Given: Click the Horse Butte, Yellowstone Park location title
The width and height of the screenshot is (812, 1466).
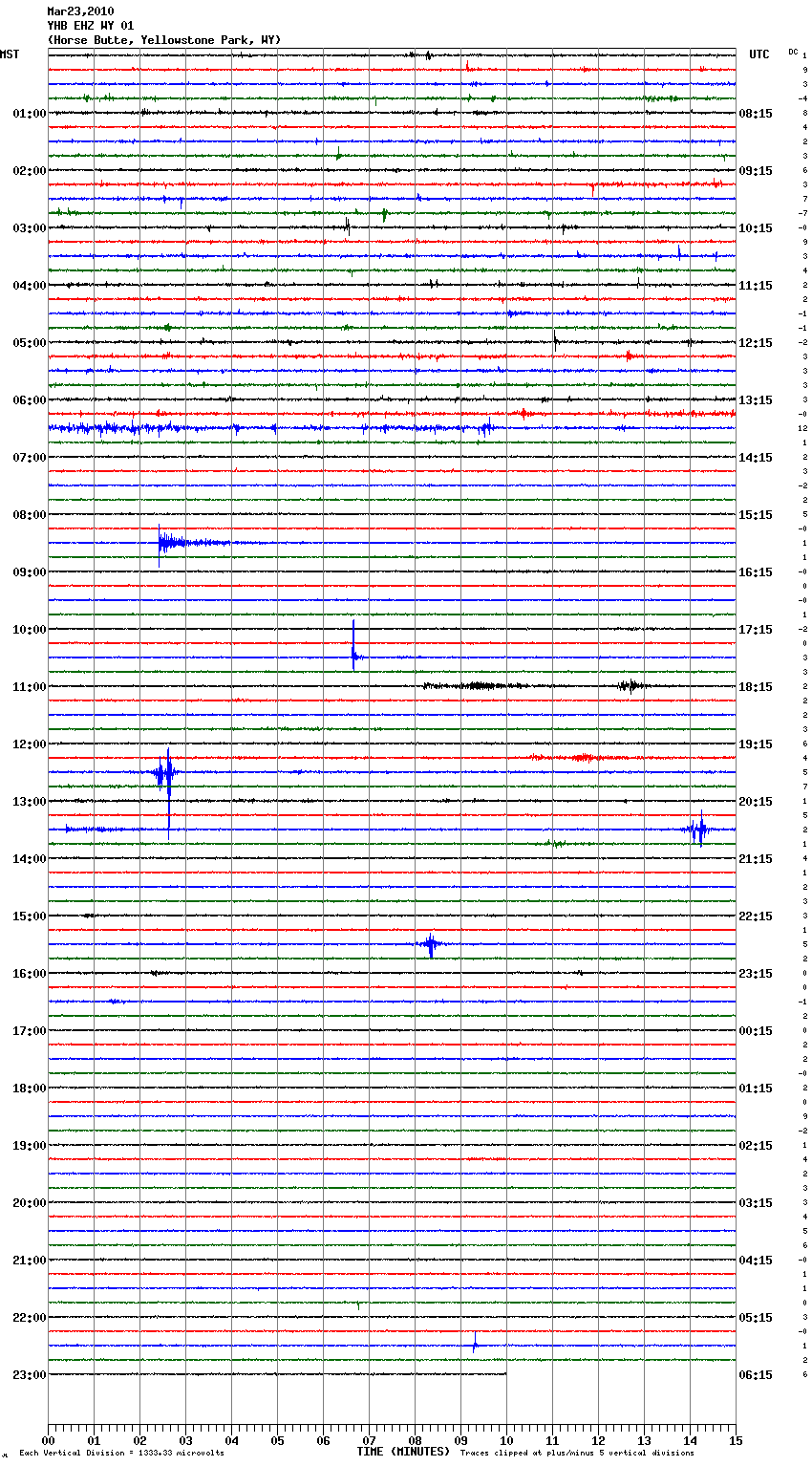Looking at the screenshot, I should click(164, 40).
